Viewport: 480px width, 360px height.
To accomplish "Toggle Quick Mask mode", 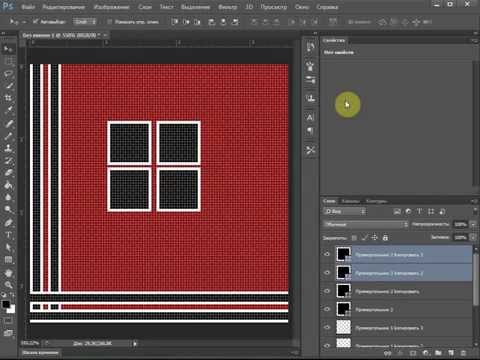I will [8, 320].
